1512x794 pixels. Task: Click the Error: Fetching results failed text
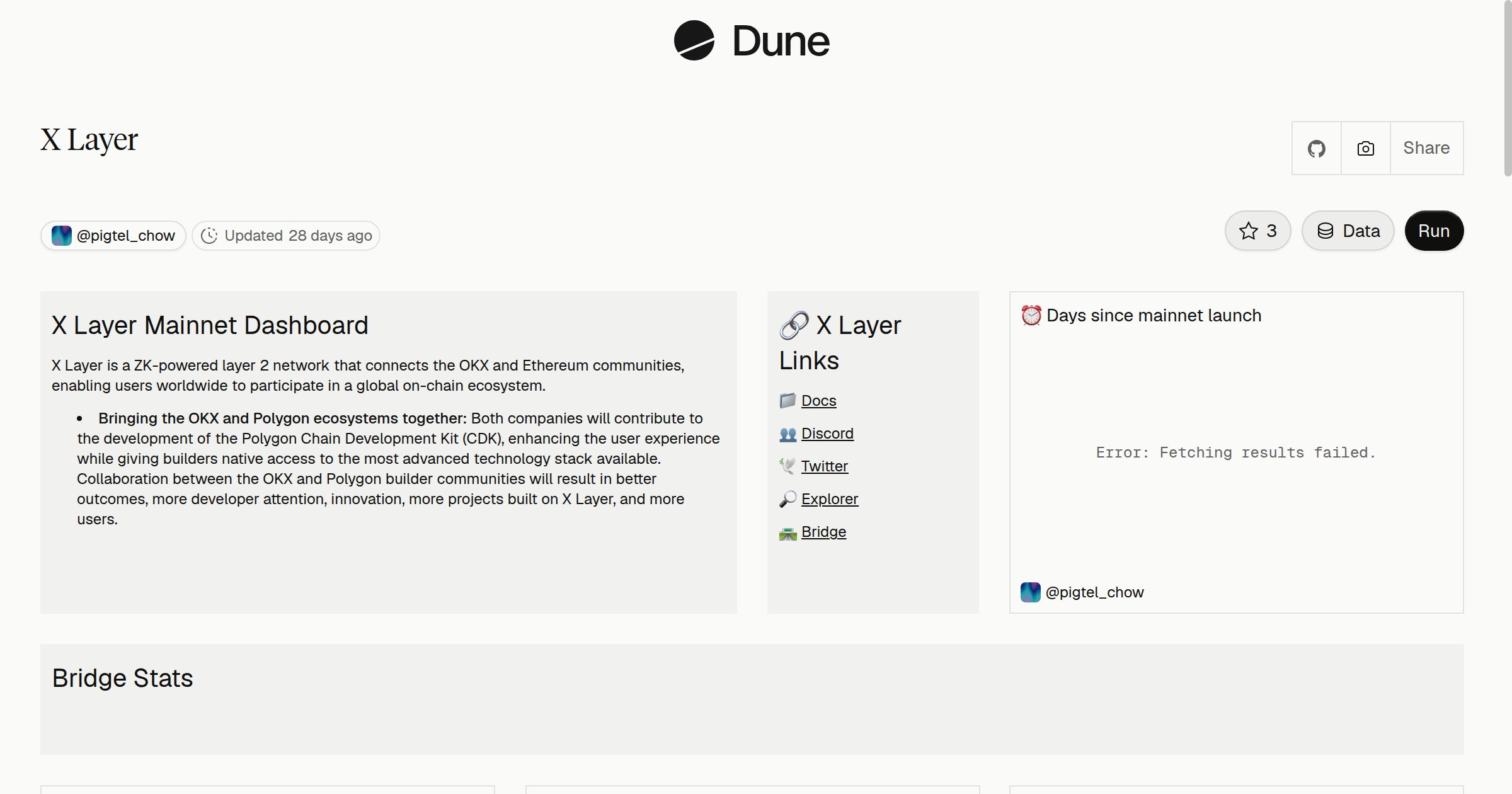coord(1235,452)
